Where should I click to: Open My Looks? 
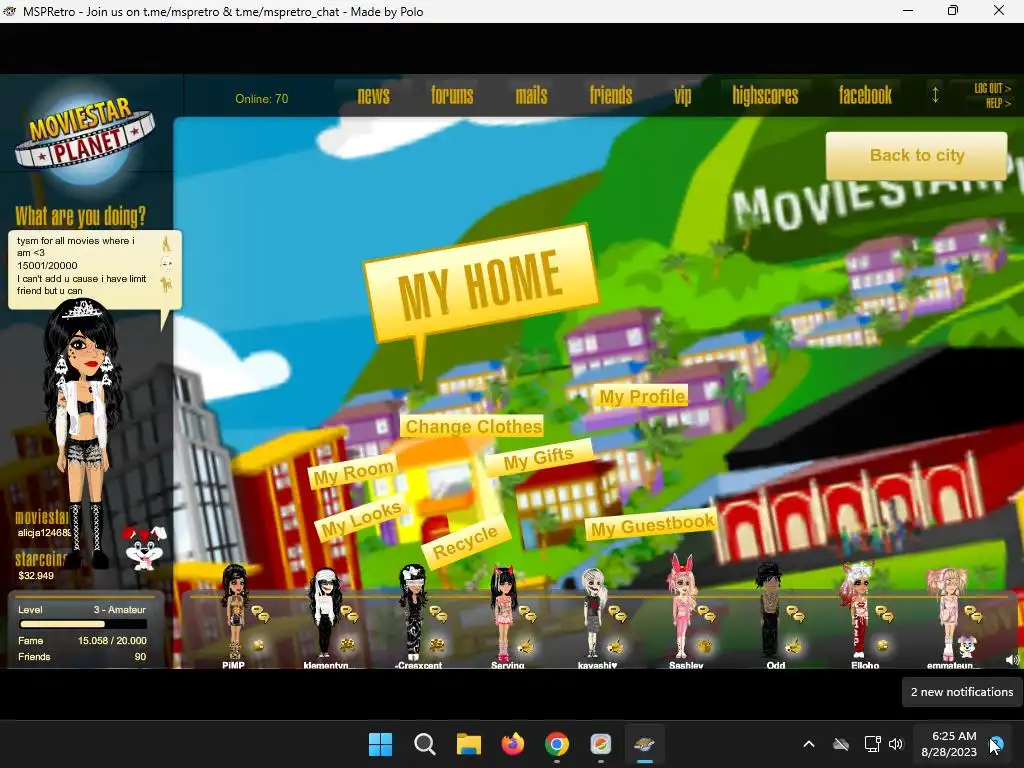click(x=361, y=520)
